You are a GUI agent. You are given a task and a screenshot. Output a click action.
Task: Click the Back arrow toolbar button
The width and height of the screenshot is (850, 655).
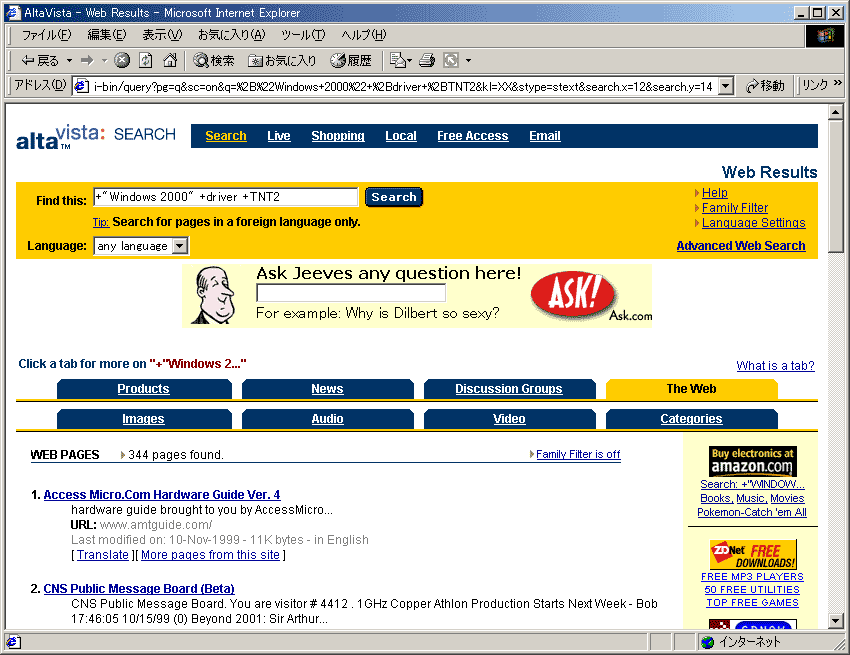[x=39, y=60]
